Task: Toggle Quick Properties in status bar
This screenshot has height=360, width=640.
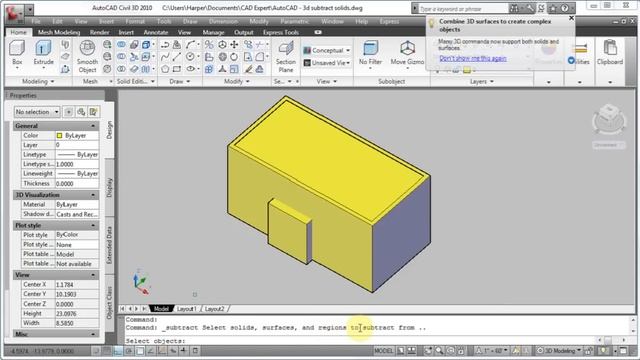Action: click(x=195, y=351)
